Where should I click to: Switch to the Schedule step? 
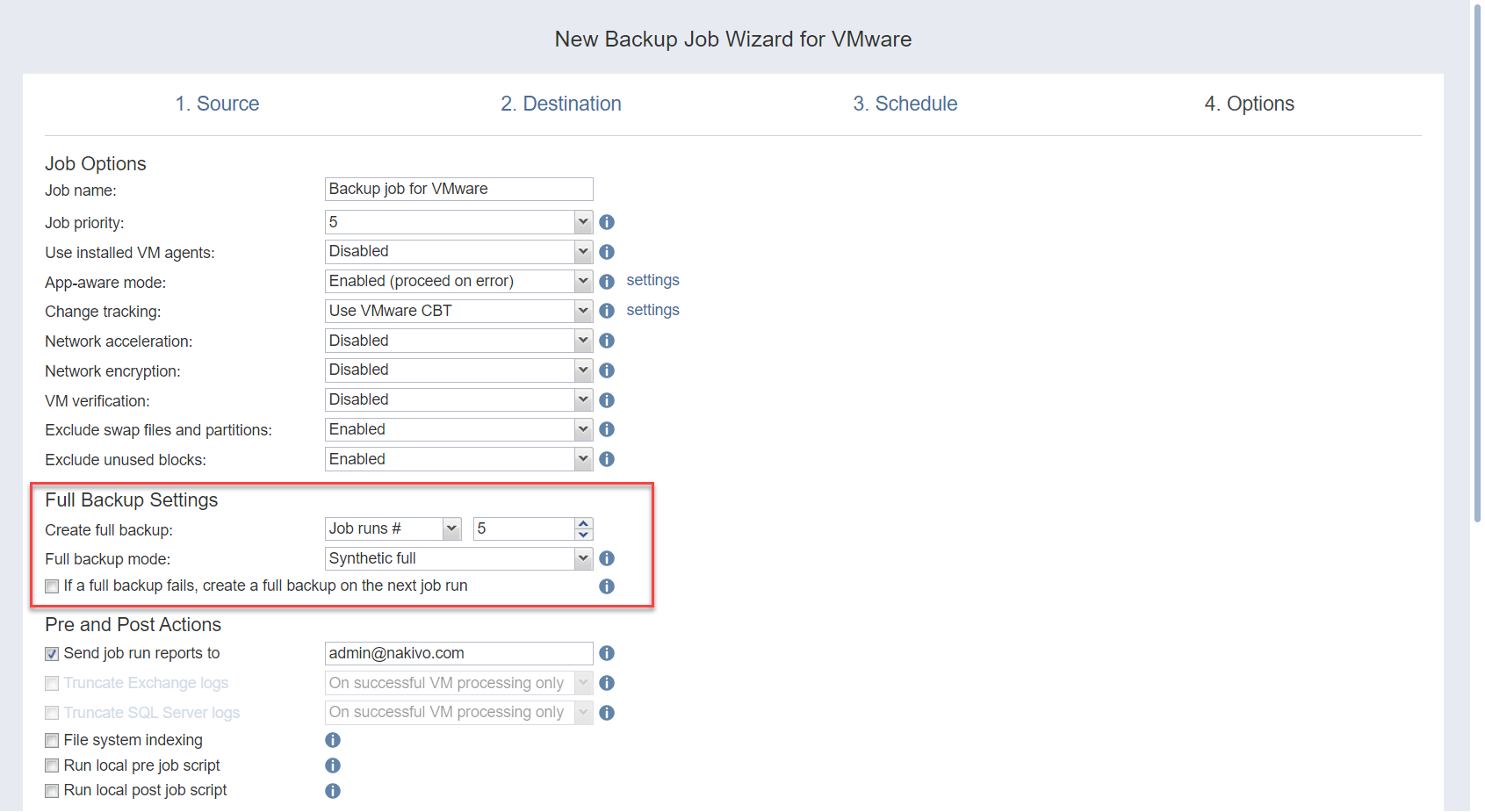pos(905,104)
